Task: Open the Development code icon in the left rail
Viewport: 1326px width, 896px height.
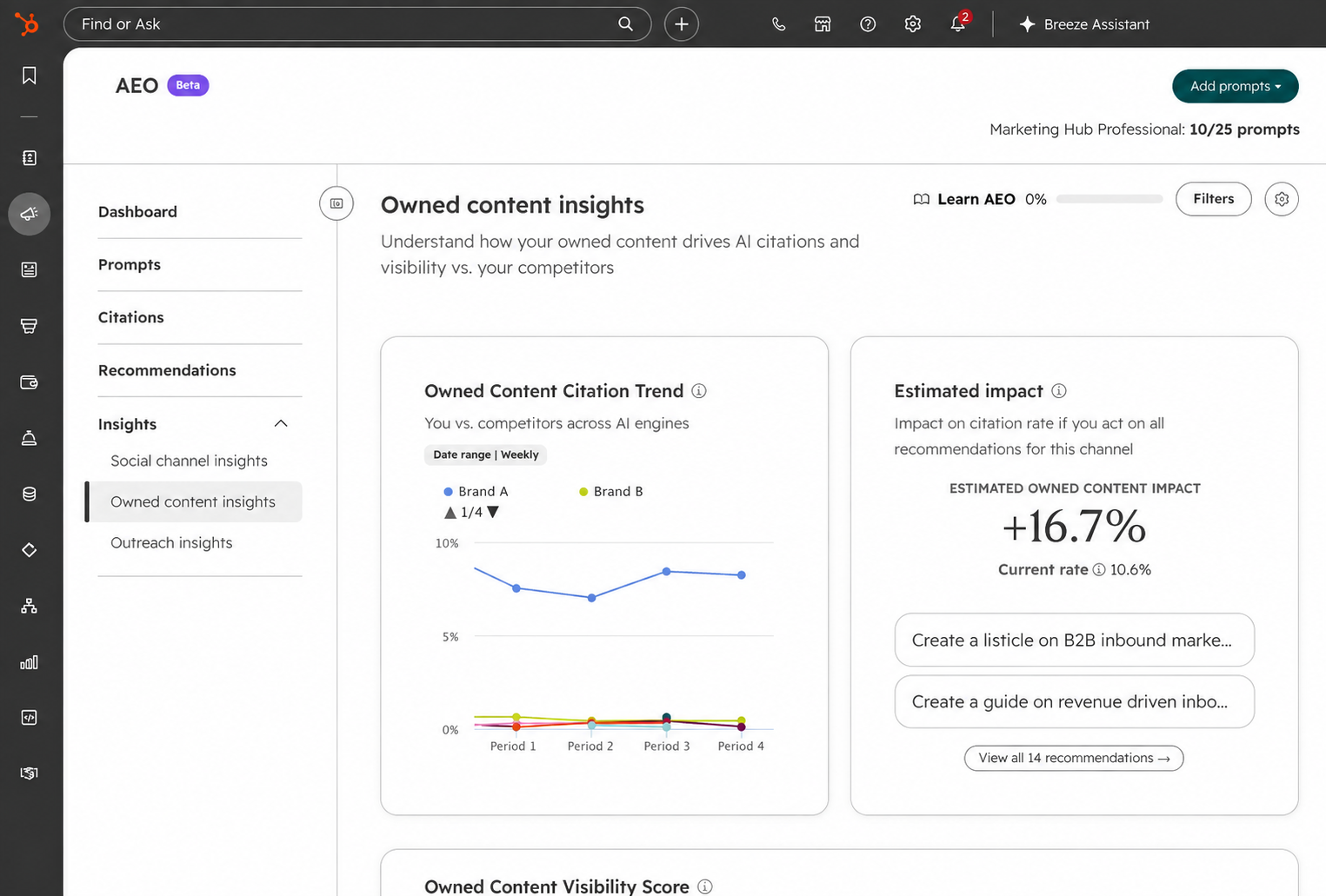Action: (x=30, y=718)
